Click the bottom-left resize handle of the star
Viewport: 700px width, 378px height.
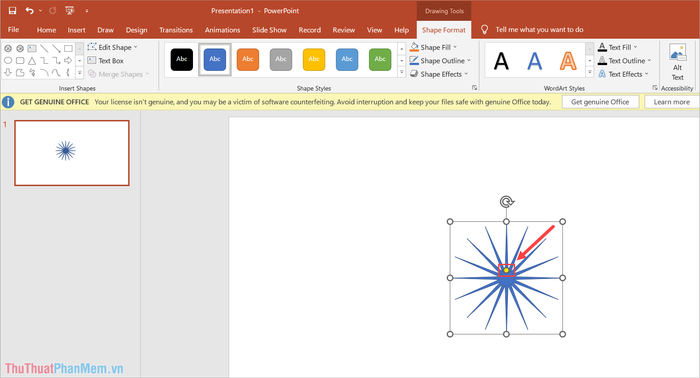(450, 334)
